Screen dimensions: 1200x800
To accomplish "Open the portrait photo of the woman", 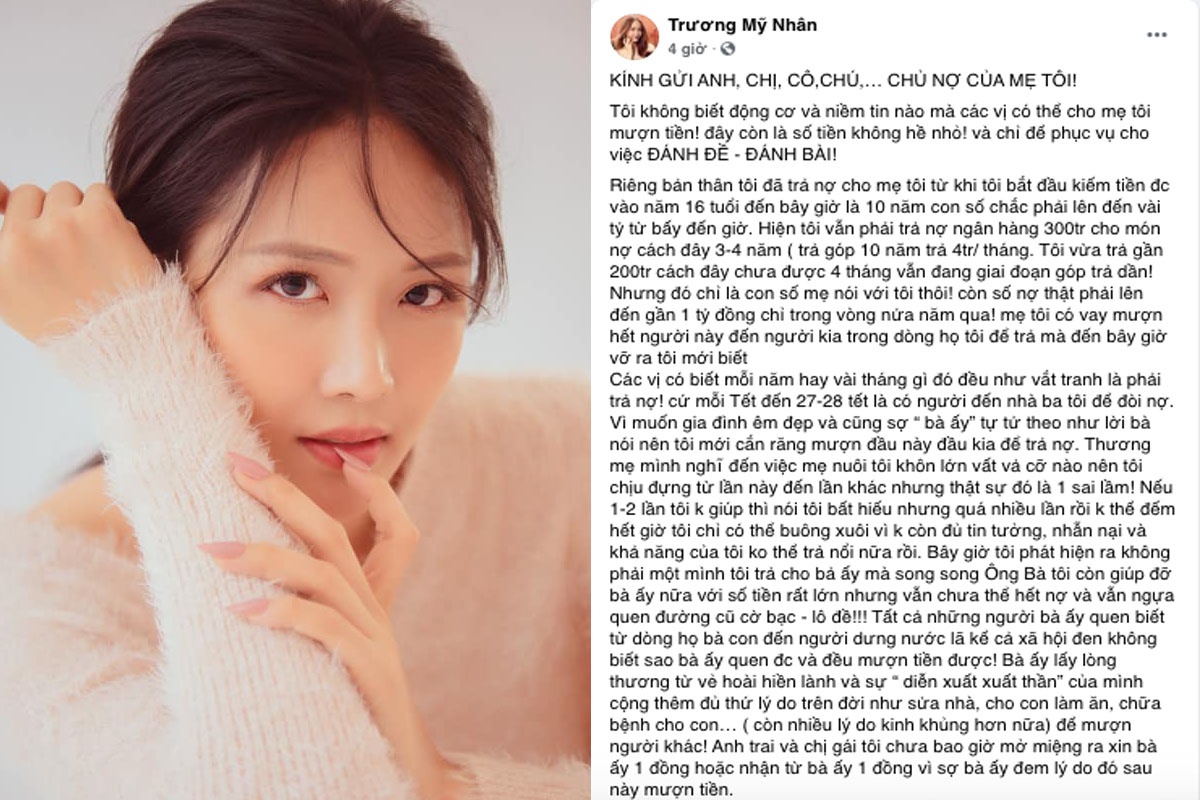I will pyautogui.click(x=295, y=400).
